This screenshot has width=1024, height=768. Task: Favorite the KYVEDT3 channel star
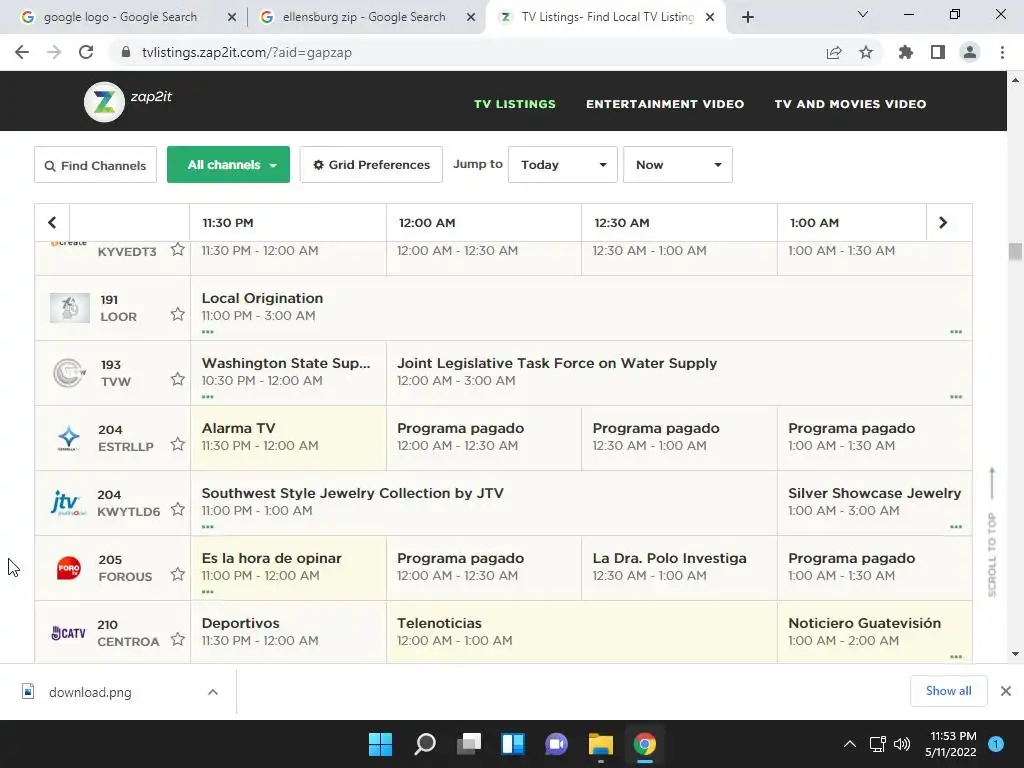tap(178, 249)
